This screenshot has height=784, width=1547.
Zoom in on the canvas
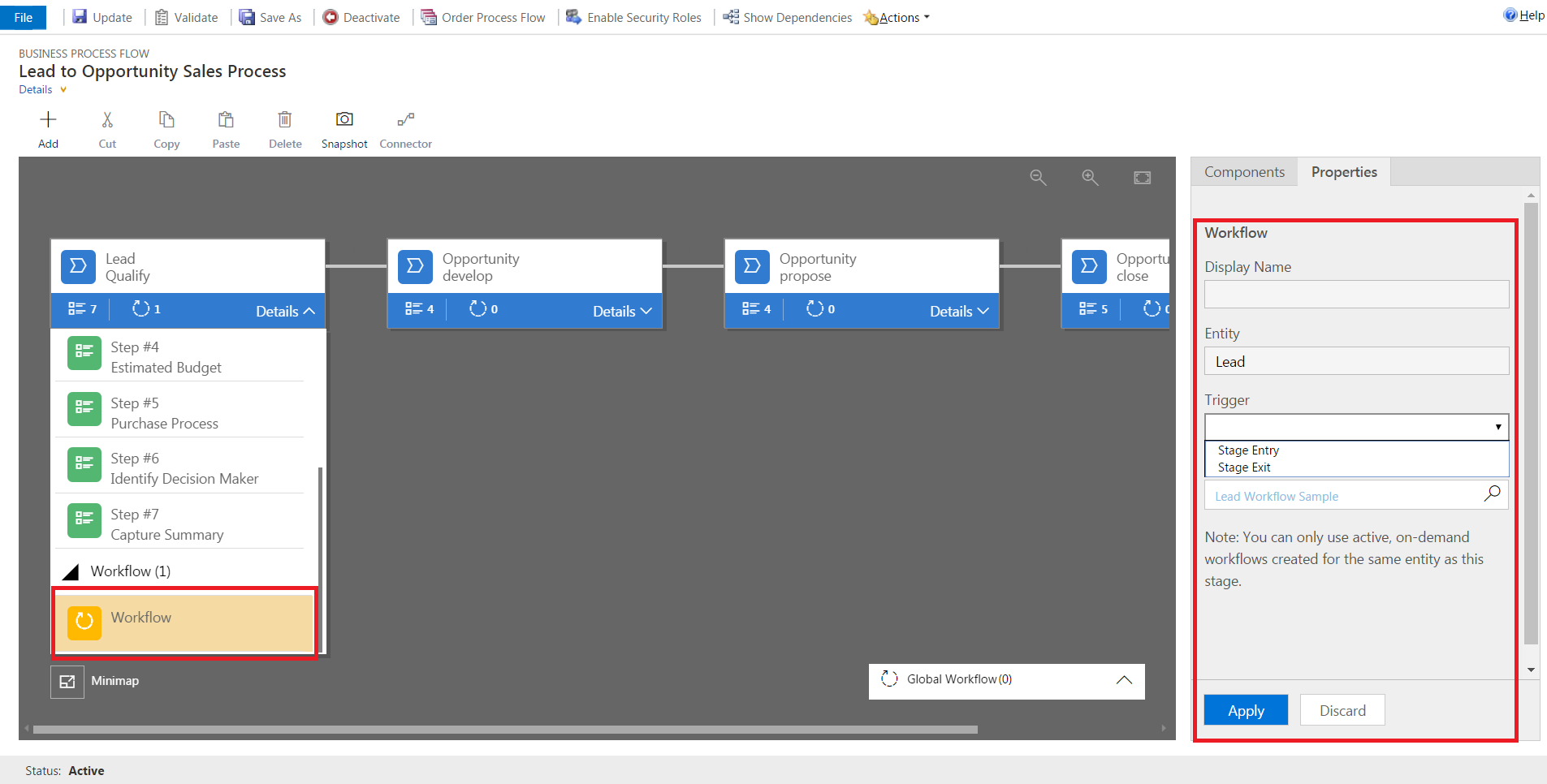[x=1090, y=178]
